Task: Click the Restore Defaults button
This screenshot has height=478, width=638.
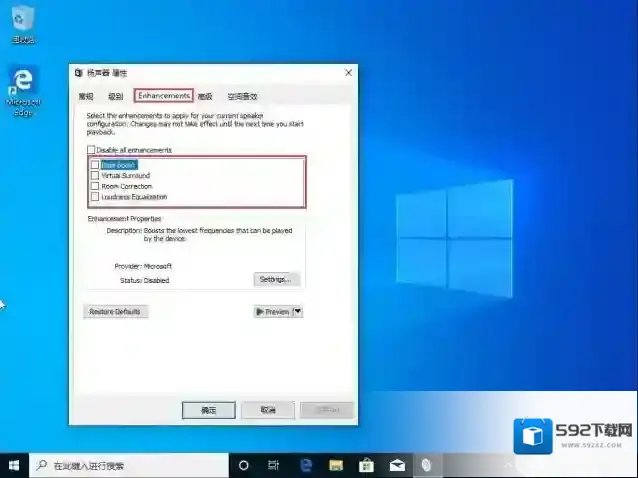Action: [115, 312]
